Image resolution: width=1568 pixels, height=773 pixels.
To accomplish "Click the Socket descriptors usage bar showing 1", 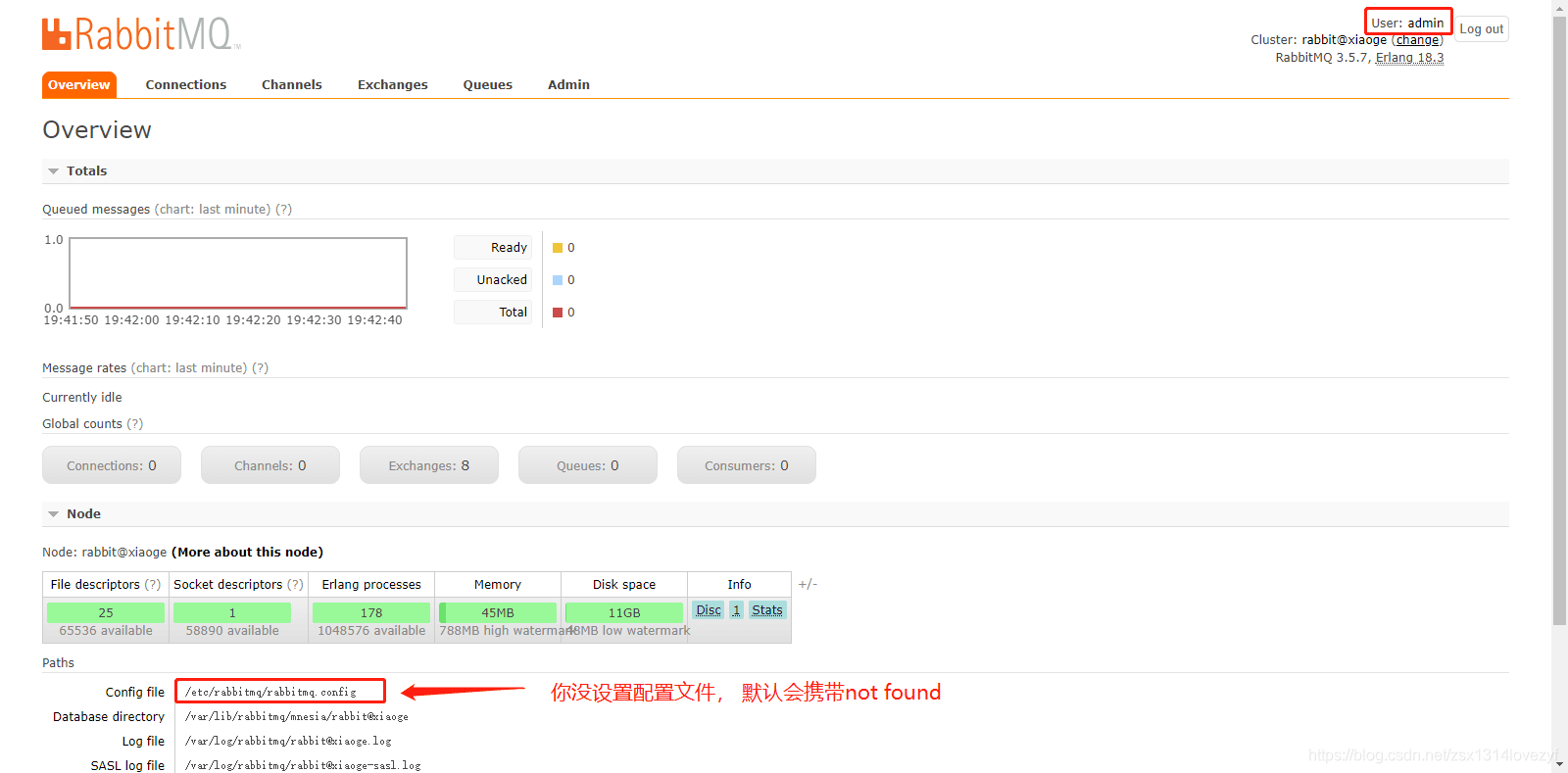I will 232,612.
